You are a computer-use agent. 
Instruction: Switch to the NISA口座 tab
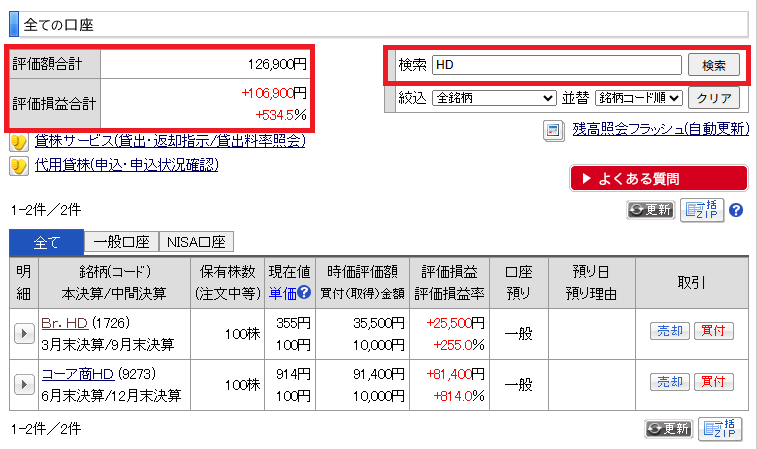tap(196, 241)
